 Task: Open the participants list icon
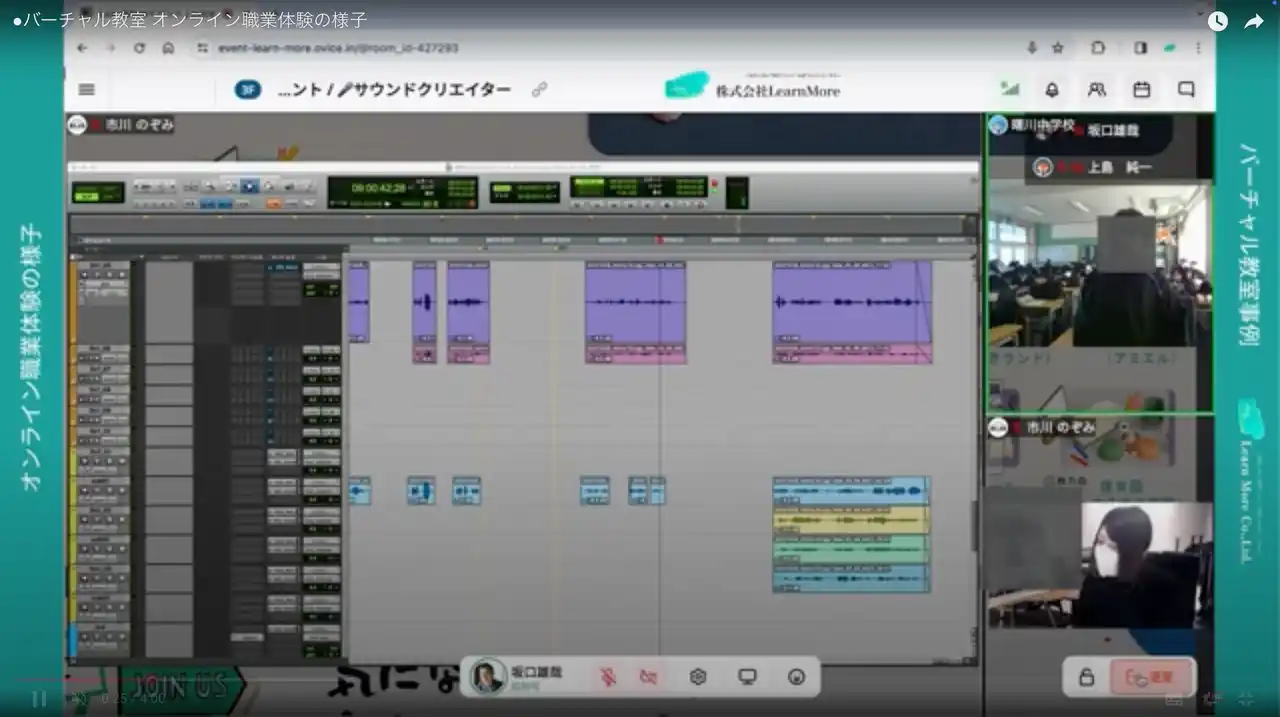[x=1097, y=89]
